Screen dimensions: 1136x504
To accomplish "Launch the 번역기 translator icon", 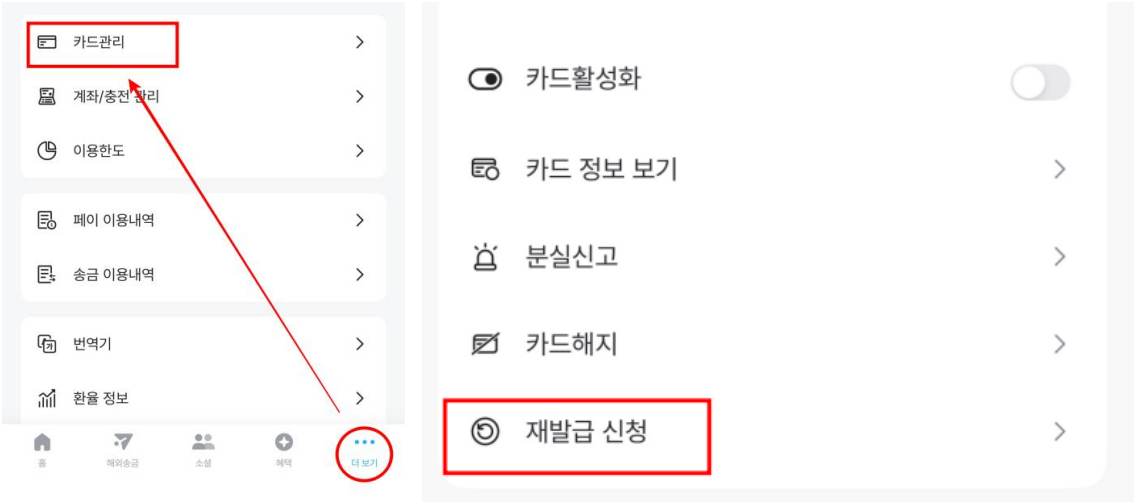I will pyautogui.click(x=47, y=344).
